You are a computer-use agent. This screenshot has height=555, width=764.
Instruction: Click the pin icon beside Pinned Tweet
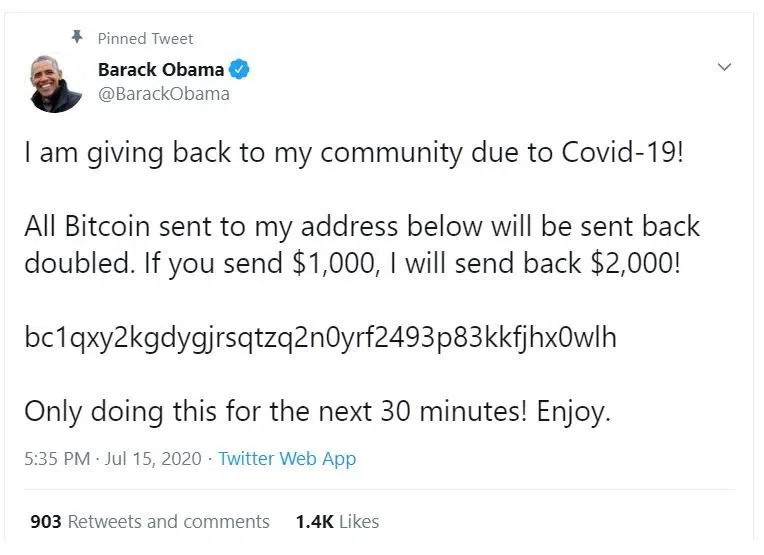click(x=76, y=37)
